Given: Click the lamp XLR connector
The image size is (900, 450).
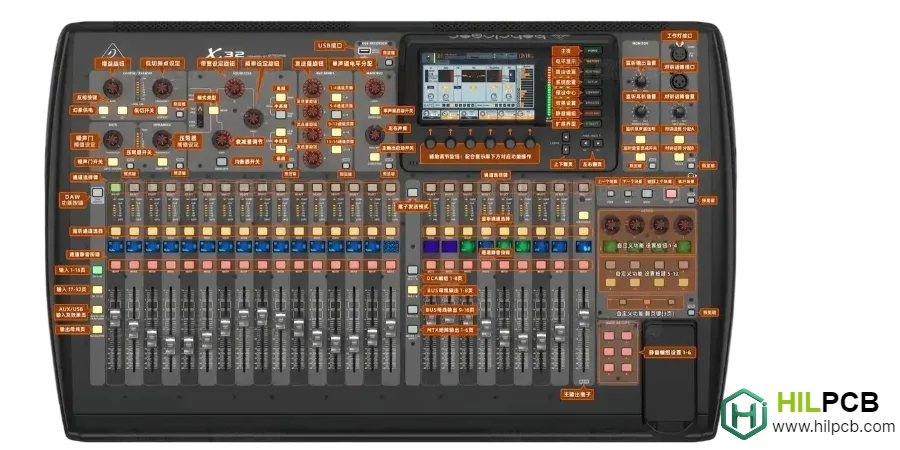Looking at the screenshot, I should 680,53.
